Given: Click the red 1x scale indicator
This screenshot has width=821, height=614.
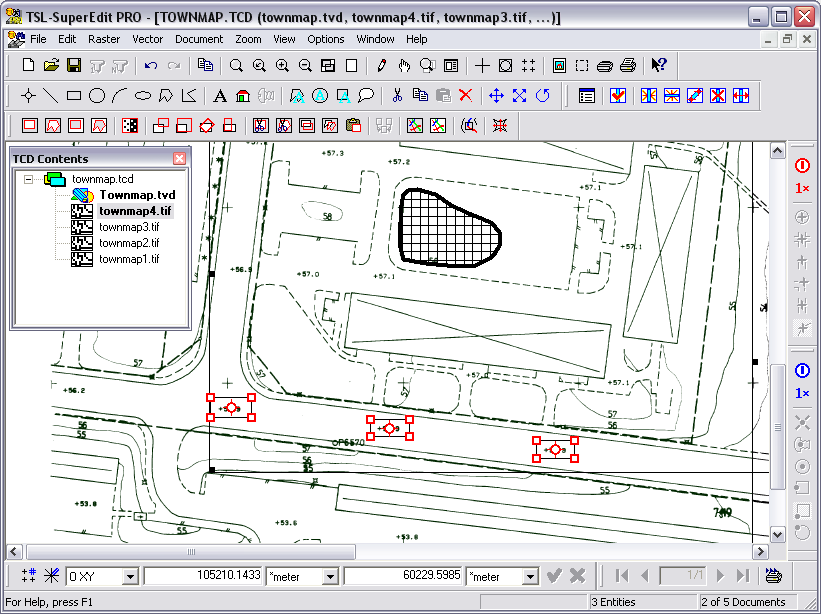Looking at the screenshot, I should click(802, 188).
